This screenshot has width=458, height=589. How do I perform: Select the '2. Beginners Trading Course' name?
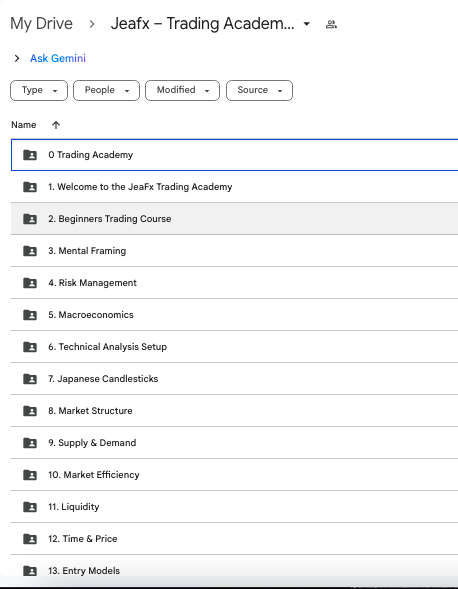pos(110,219)
